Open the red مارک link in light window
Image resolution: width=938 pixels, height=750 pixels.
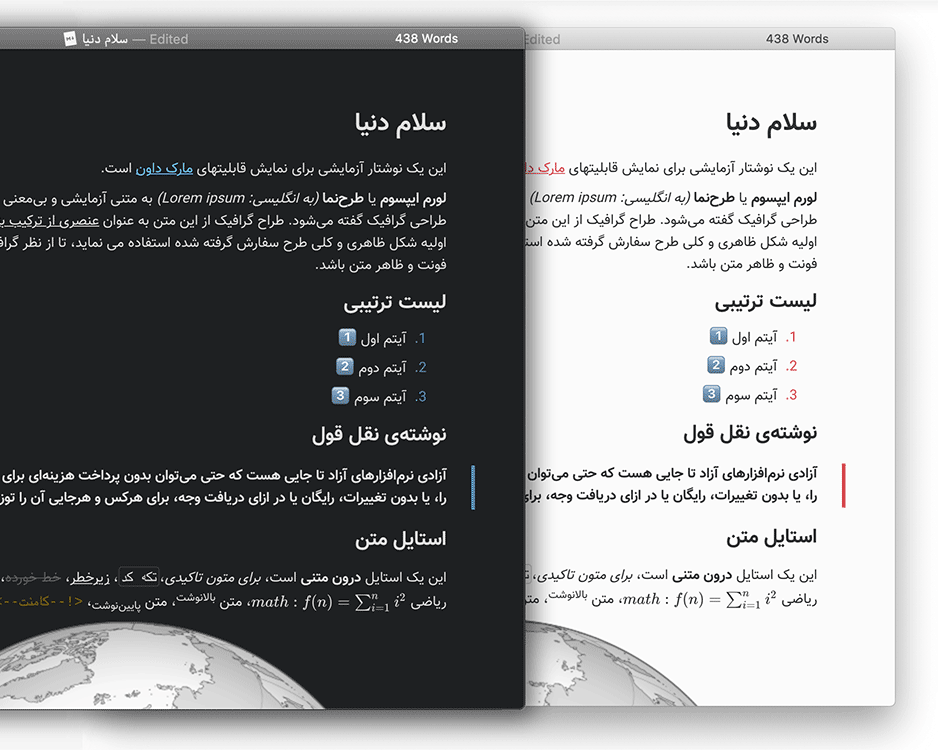(x=546, y=168)
